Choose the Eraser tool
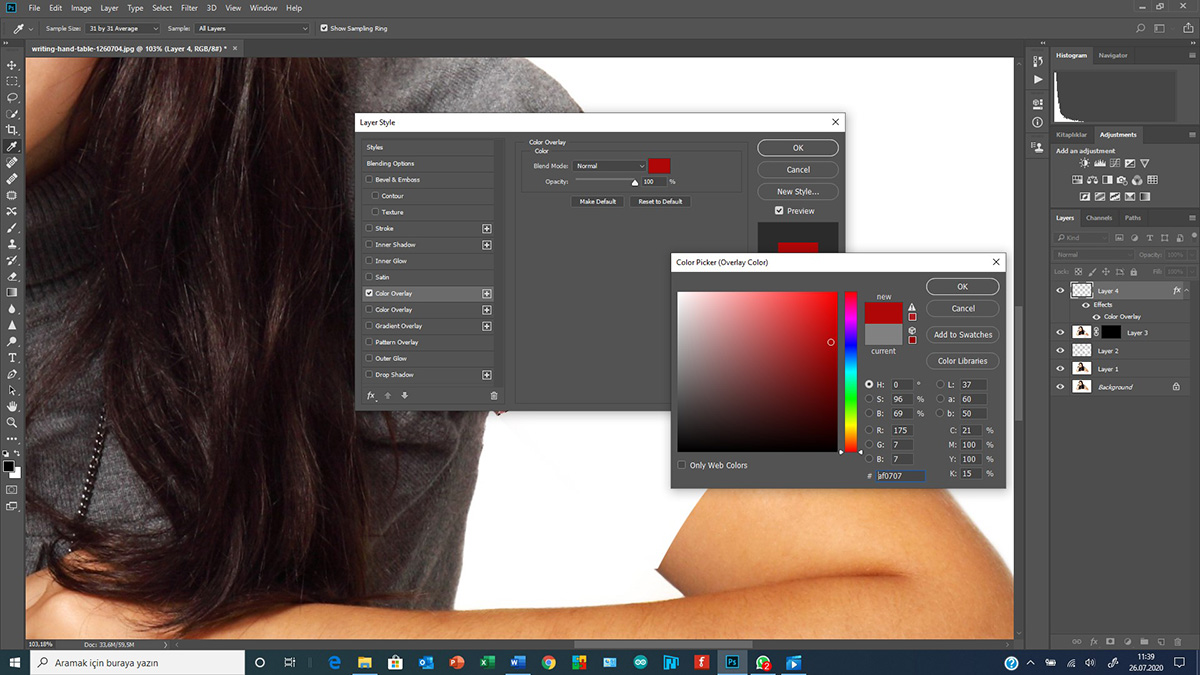The image size is (1200, 675). click(x=12, y=276)
